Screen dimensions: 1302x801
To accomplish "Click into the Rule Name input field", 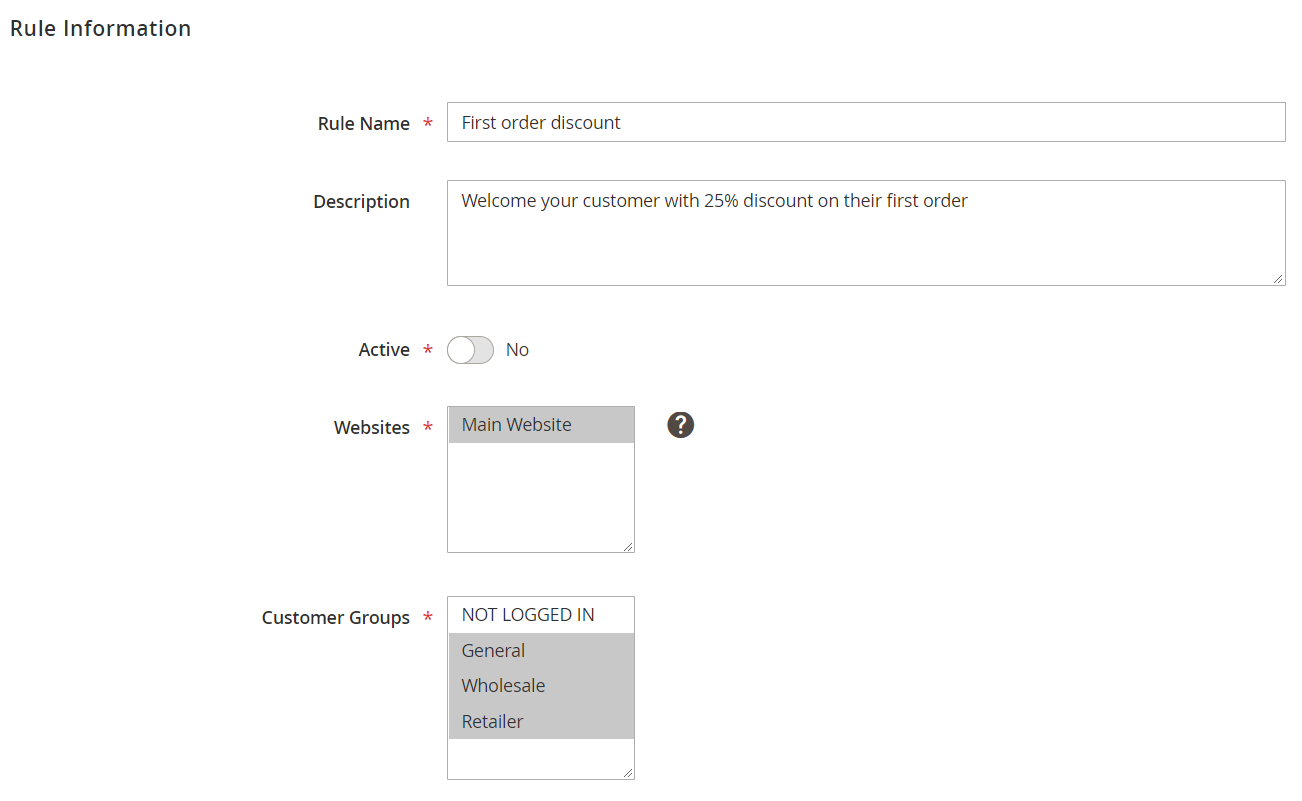I will (x=866, y=122).
